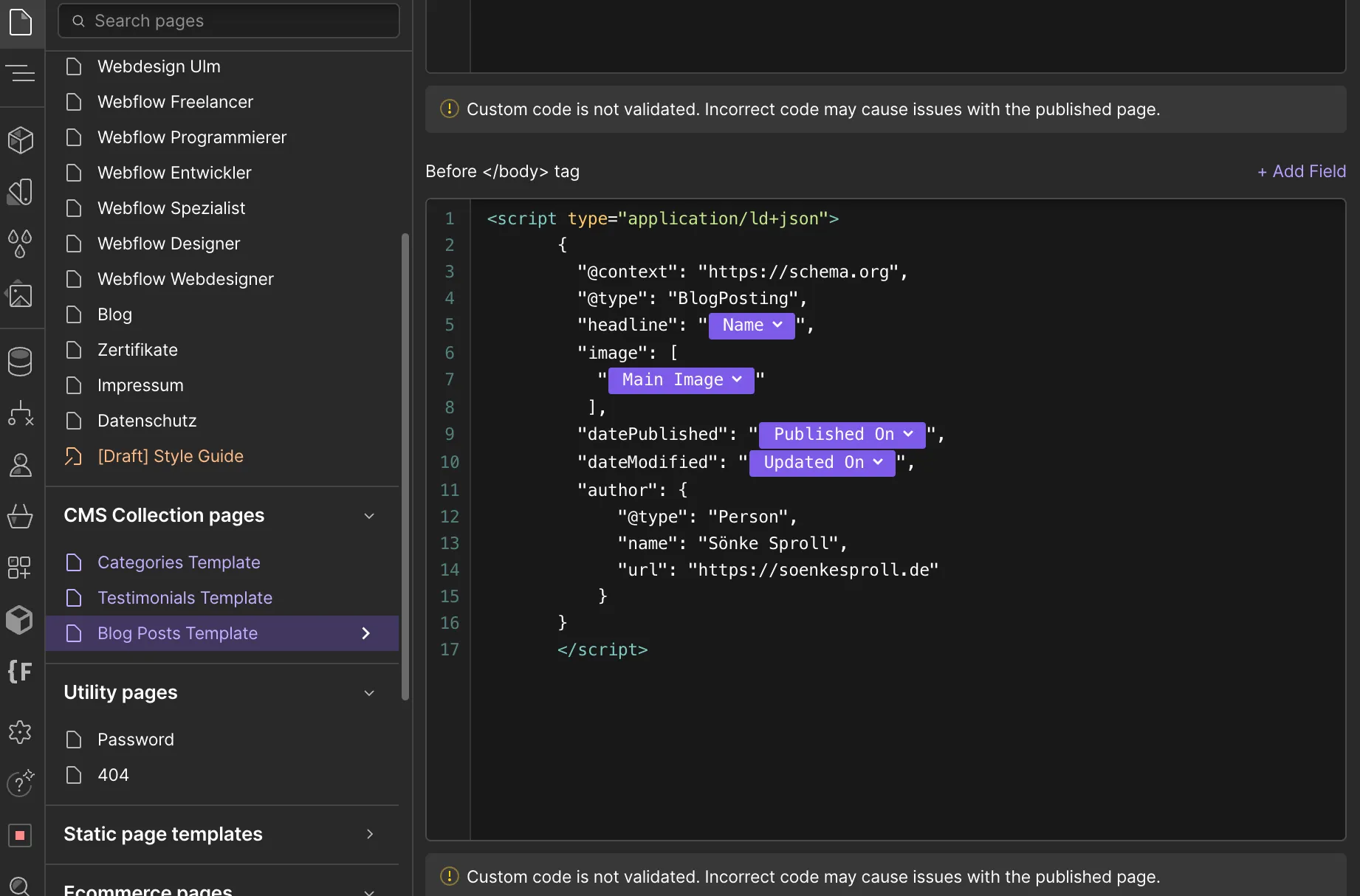
Task: Open the Draft Style Guide page
Action: 170,456
